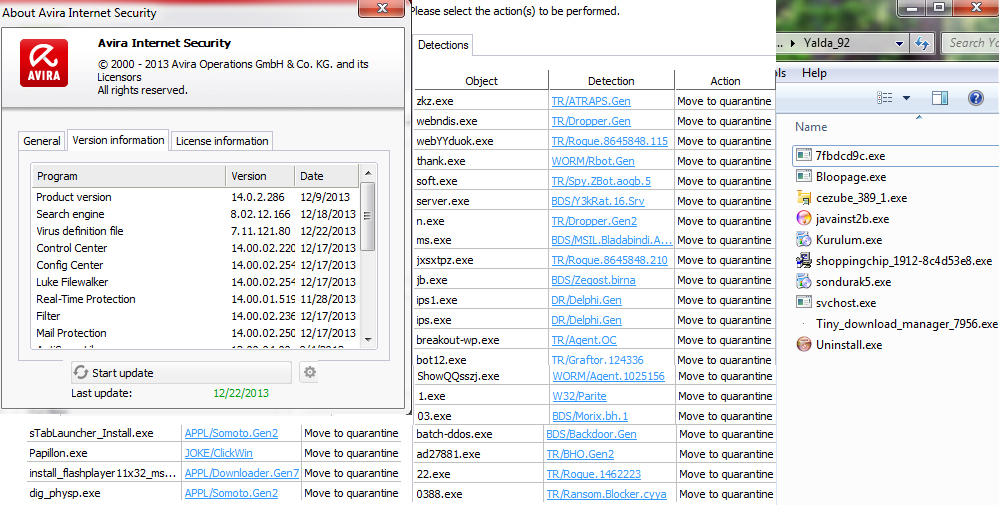Viewport: 999px width, 505px height.
Task: Switch to the General tab
Action: (42, 141)
